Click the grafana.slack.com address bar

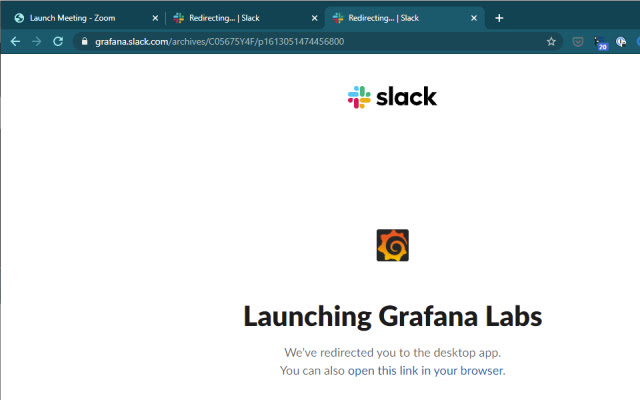(x=300, y=42)
